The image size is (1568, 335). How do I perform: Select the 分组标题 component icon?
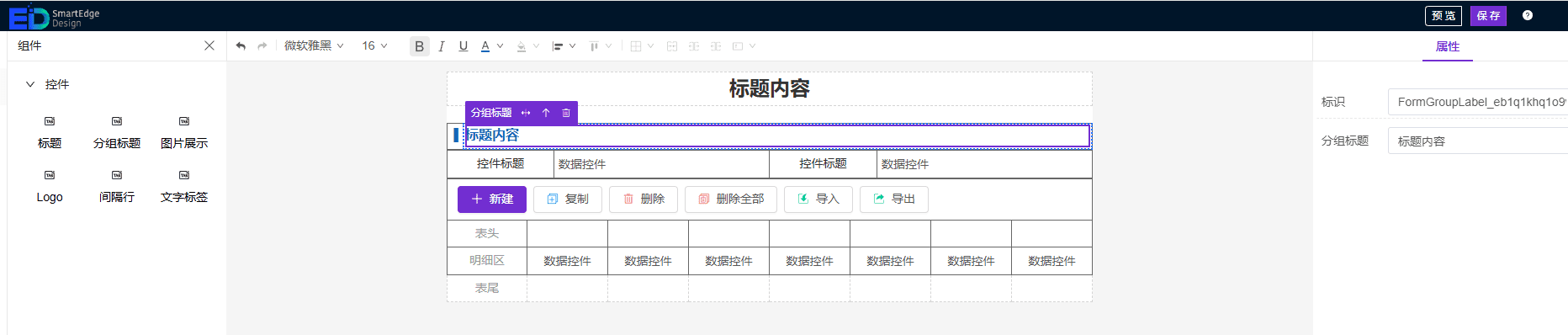(x=117, y=121)
